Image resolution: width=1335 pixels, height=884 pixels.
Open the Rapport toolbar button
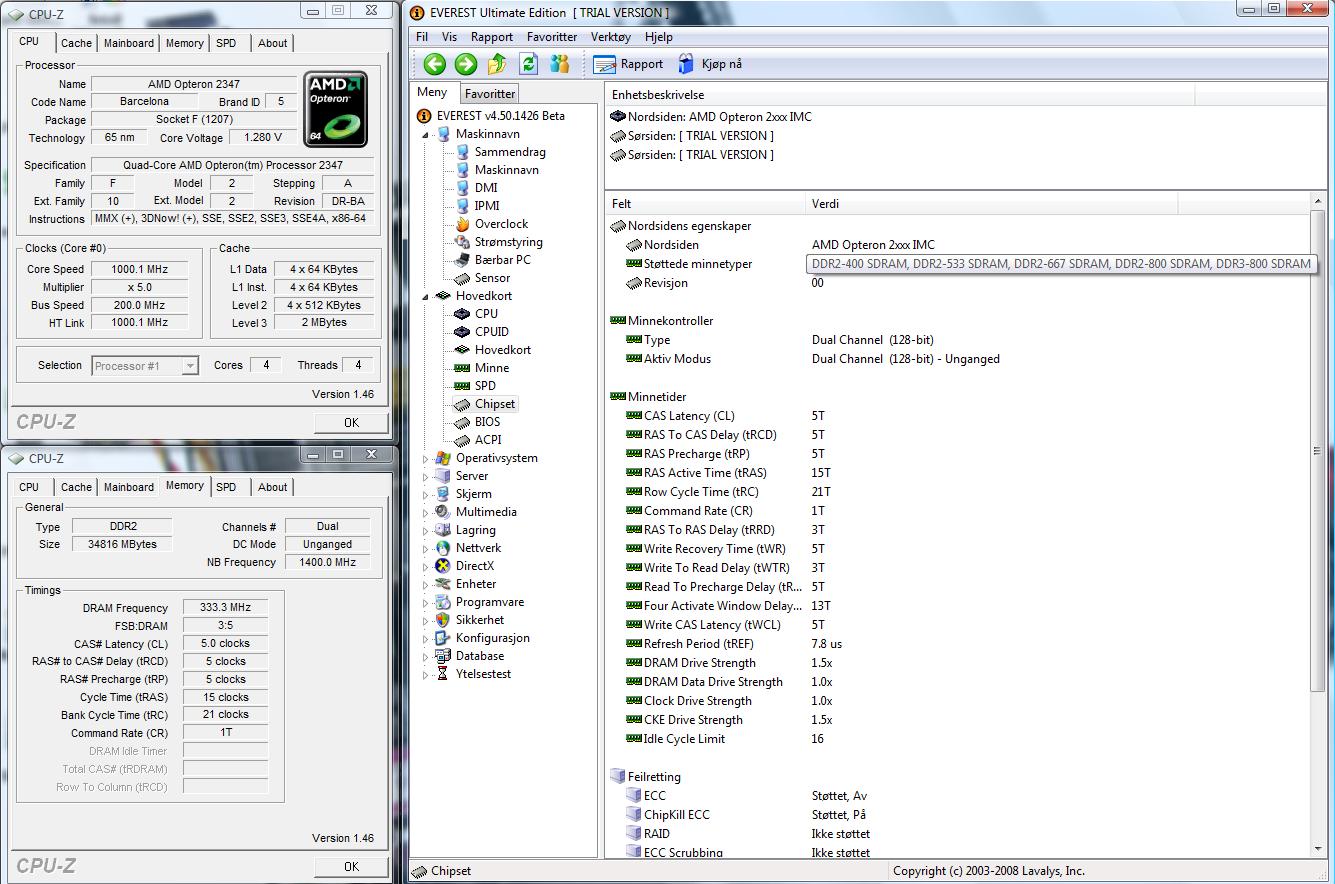click(628, 64)
